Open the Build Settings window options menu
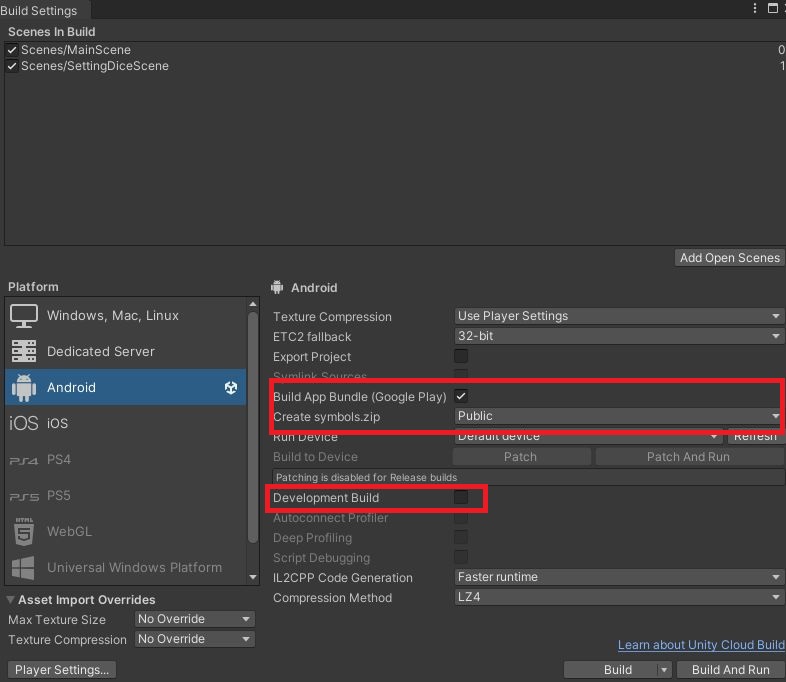The height and width of the screenshot is (682, 786). (x=755, y=8)
